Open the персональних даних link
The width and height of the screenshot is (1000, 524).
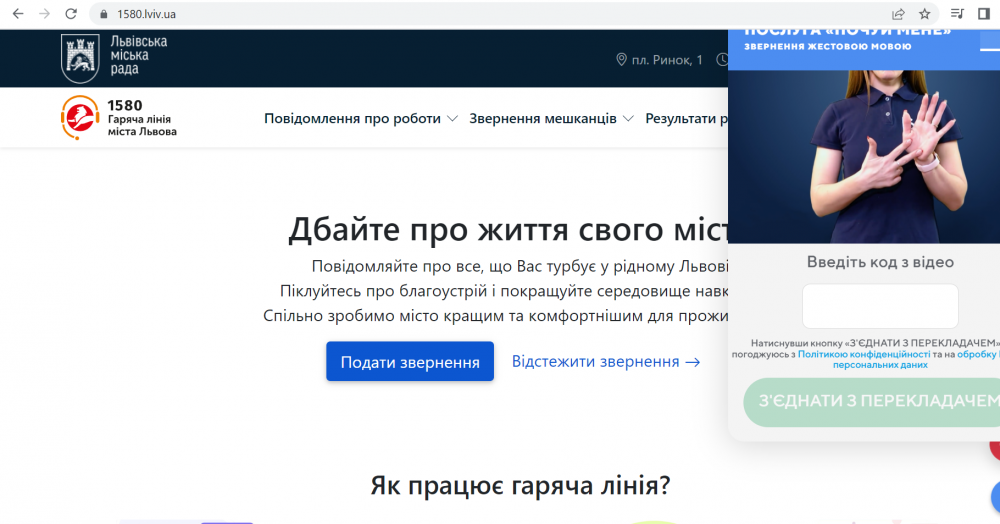tap(880, 365)
